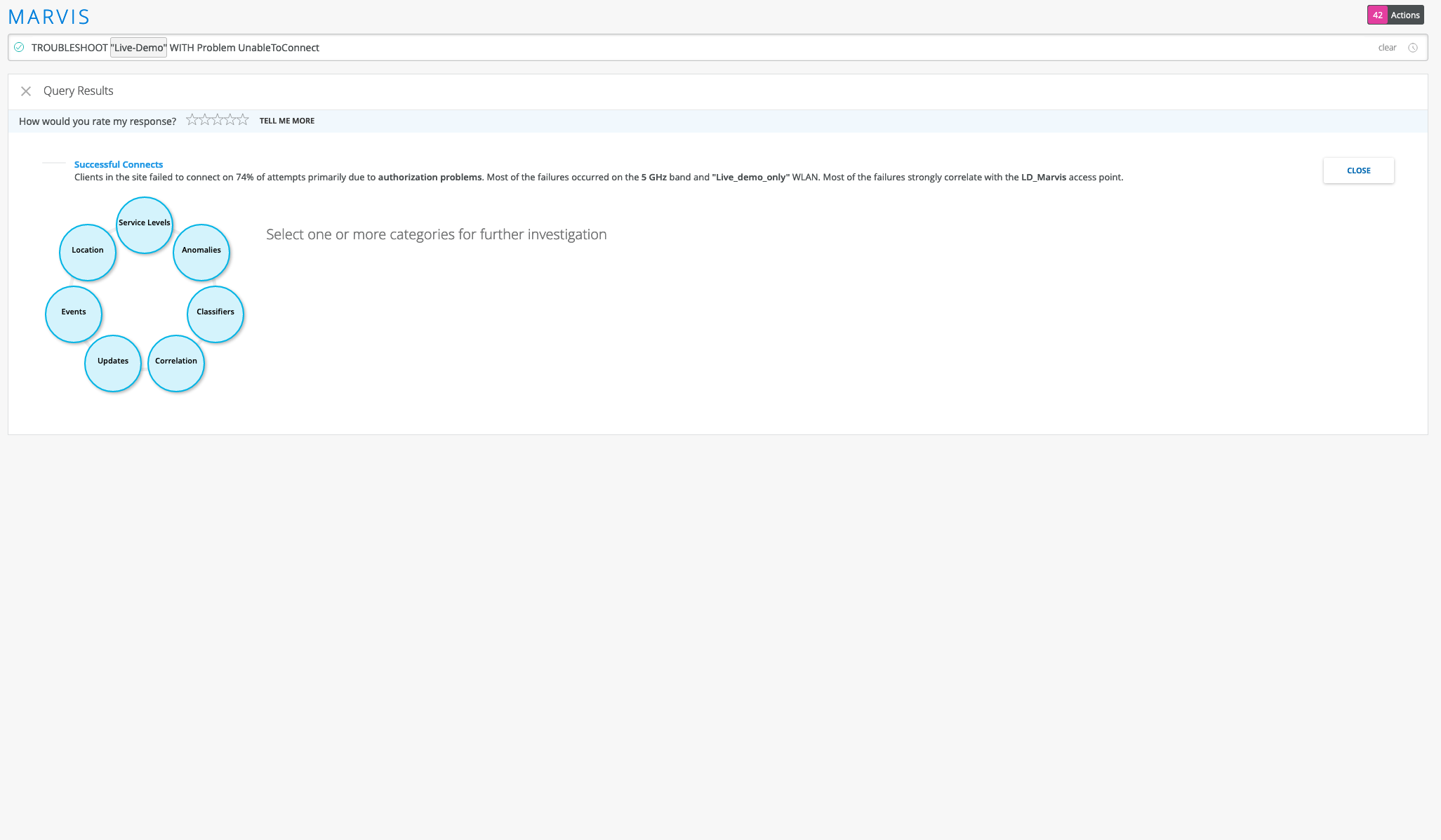Viewport: 1441px width, 840px height.
Task: Close the Query Results panel with X
Action: (x=26, y=91)
